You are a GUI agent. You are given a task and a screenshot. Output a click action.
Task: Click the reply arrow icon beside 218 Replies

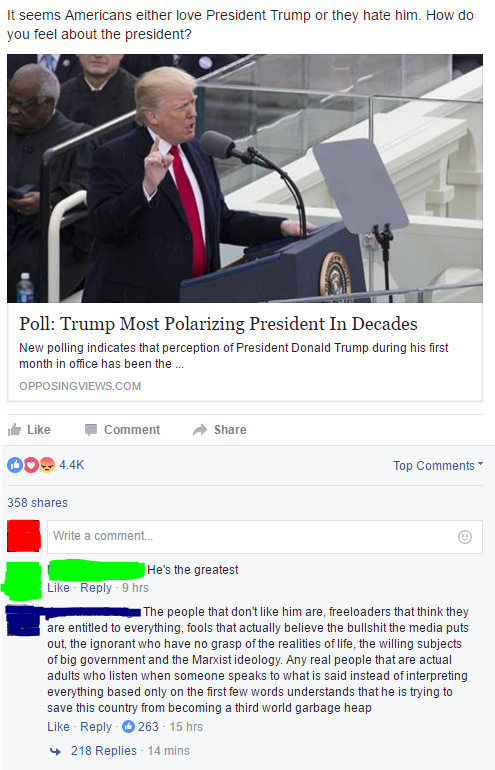point(55,751)
